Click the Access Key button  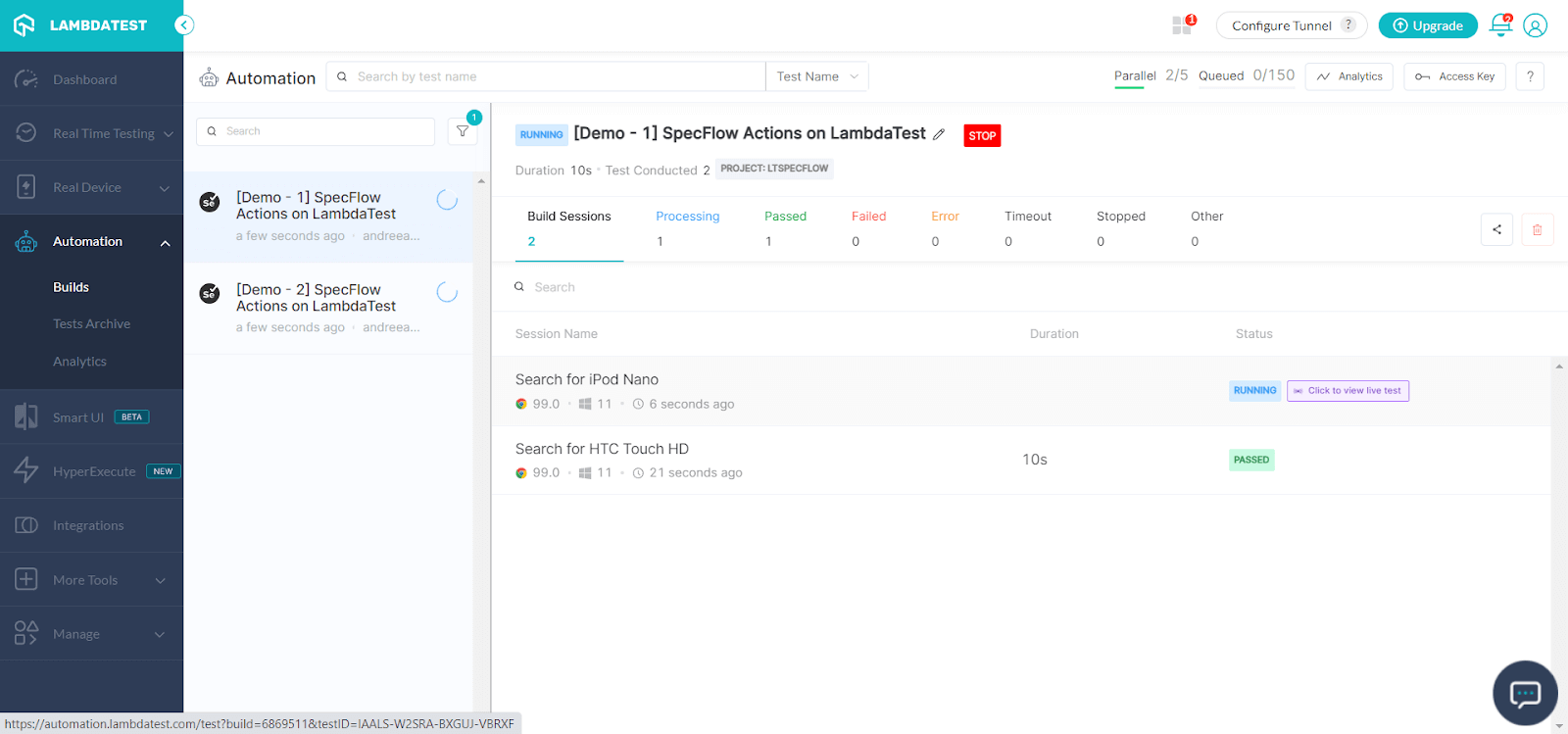[1455, 76]
